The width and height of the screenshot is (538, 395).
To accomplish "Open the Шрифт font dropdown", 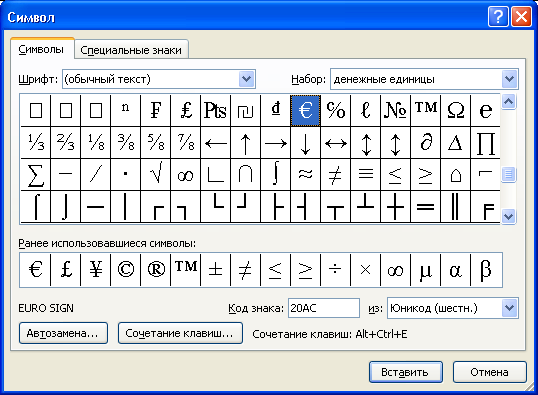I will [247, 79].
